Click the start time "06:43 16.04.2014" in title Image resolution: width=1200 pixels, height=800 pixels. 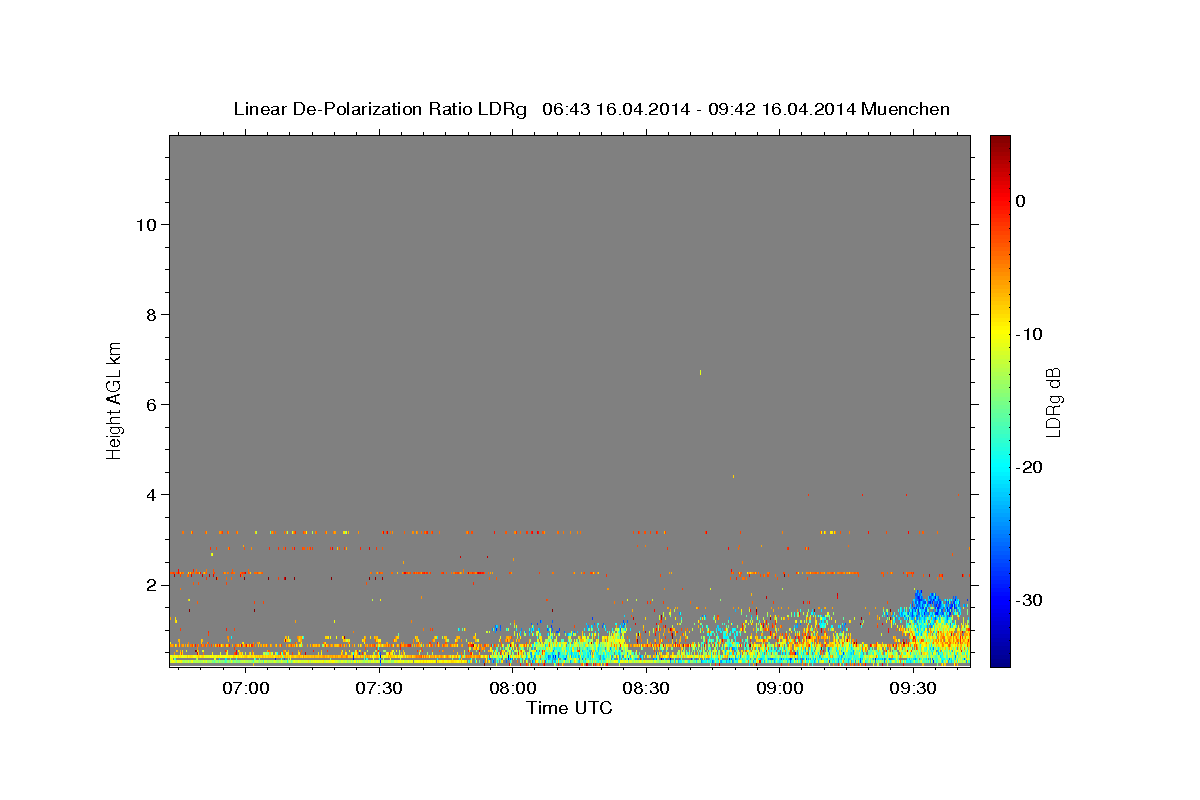point(615,109)
